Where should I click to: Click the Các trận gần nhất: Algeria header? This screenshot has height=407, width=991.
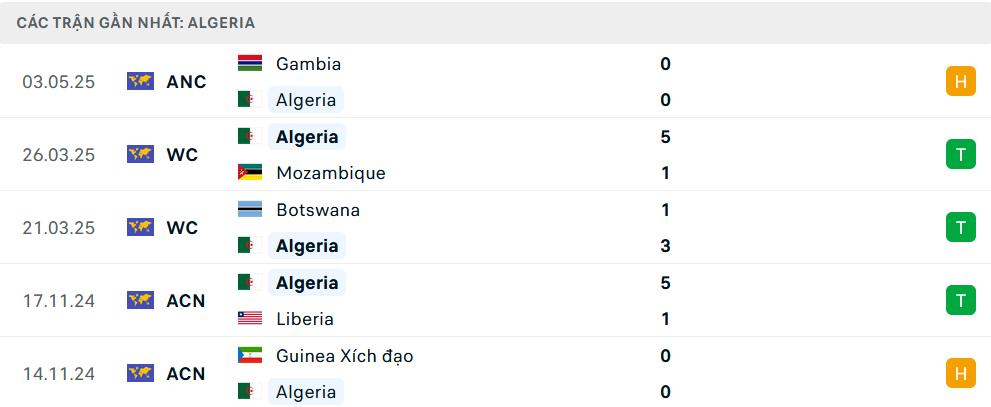point(136,23)
